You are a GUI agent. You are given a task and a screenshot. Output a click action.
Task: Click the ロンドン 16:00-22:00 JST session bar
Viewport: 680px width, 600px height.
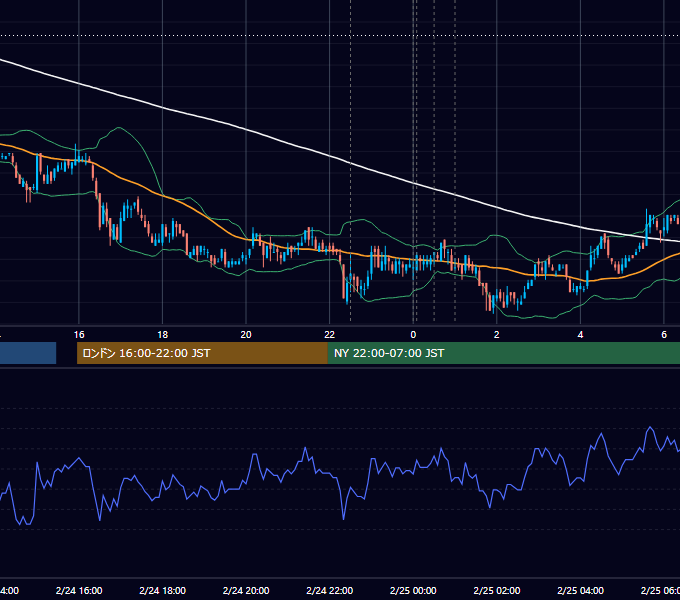(202, 353)
